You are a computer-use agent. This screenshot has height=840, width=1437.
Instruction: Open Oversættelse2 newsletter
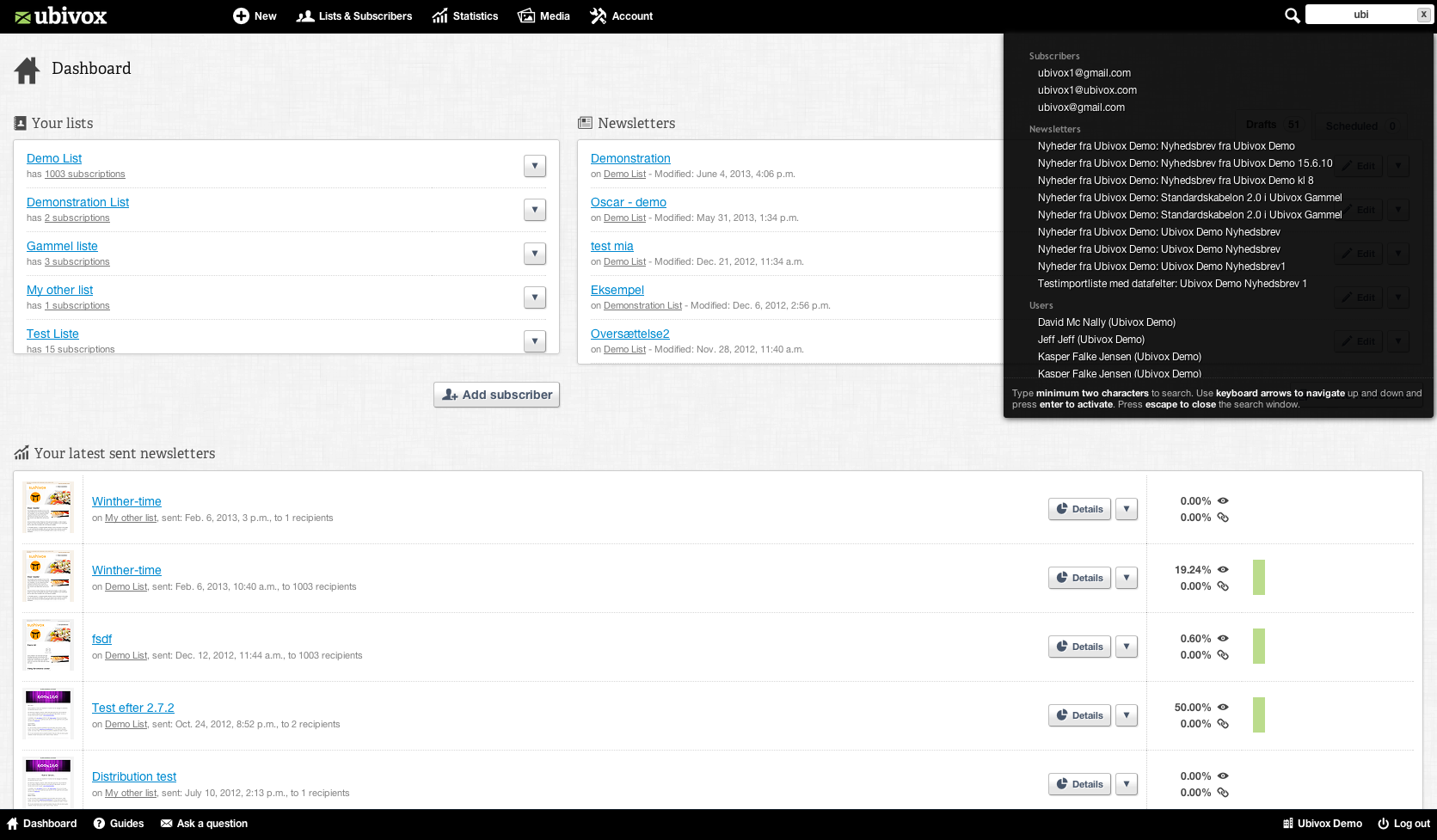629,334
